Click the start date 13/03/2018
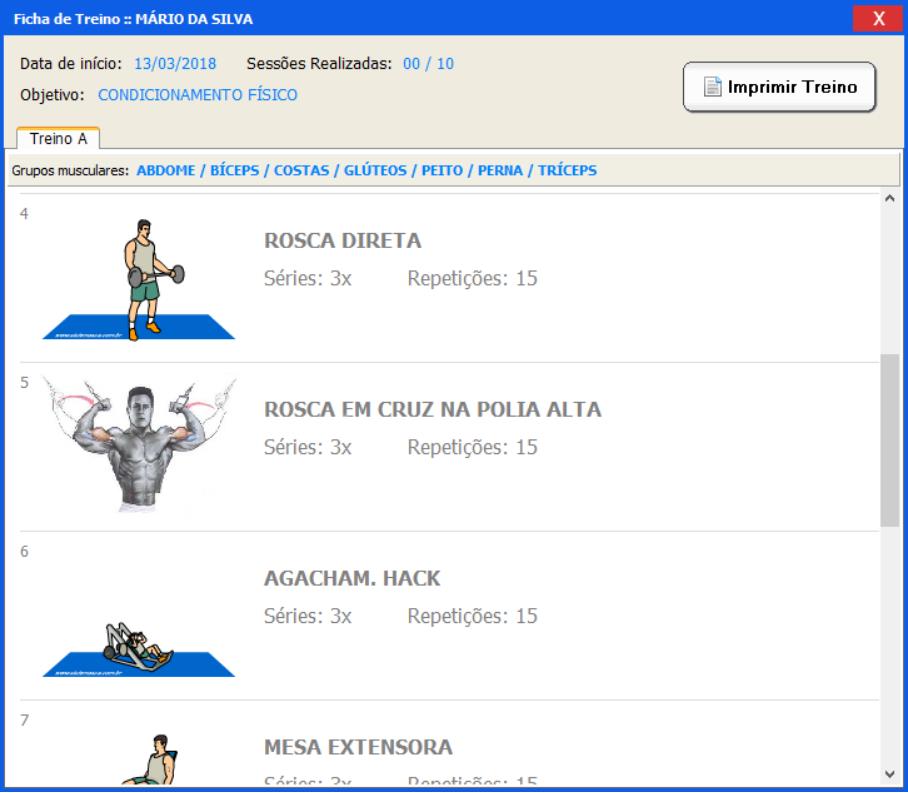The width and height of the screenshot is (908, 793). click(175, 64)
